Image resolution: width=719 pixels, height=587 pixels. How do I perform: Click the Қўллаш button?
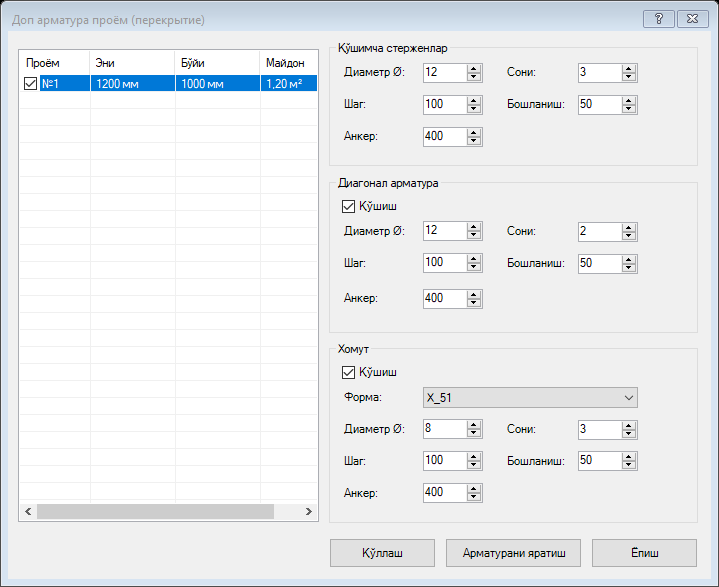coord(382,553)
